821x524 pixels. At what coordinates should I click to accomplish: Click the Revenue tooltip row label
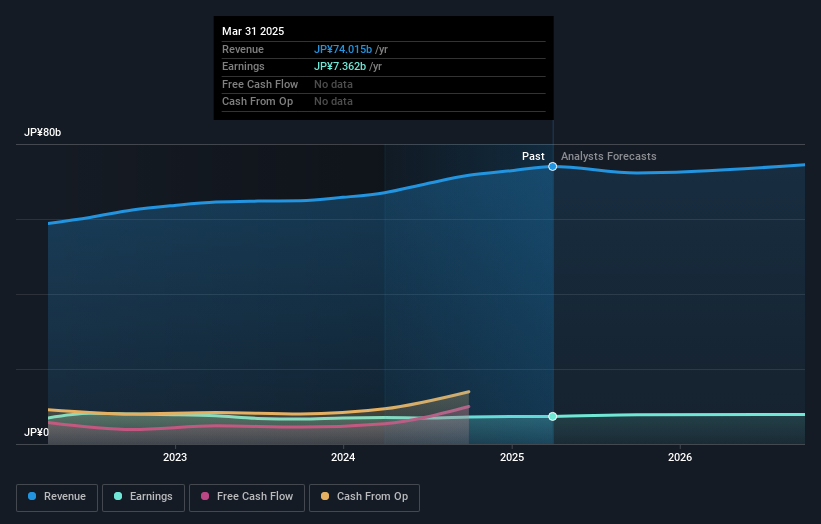(243, 49)
